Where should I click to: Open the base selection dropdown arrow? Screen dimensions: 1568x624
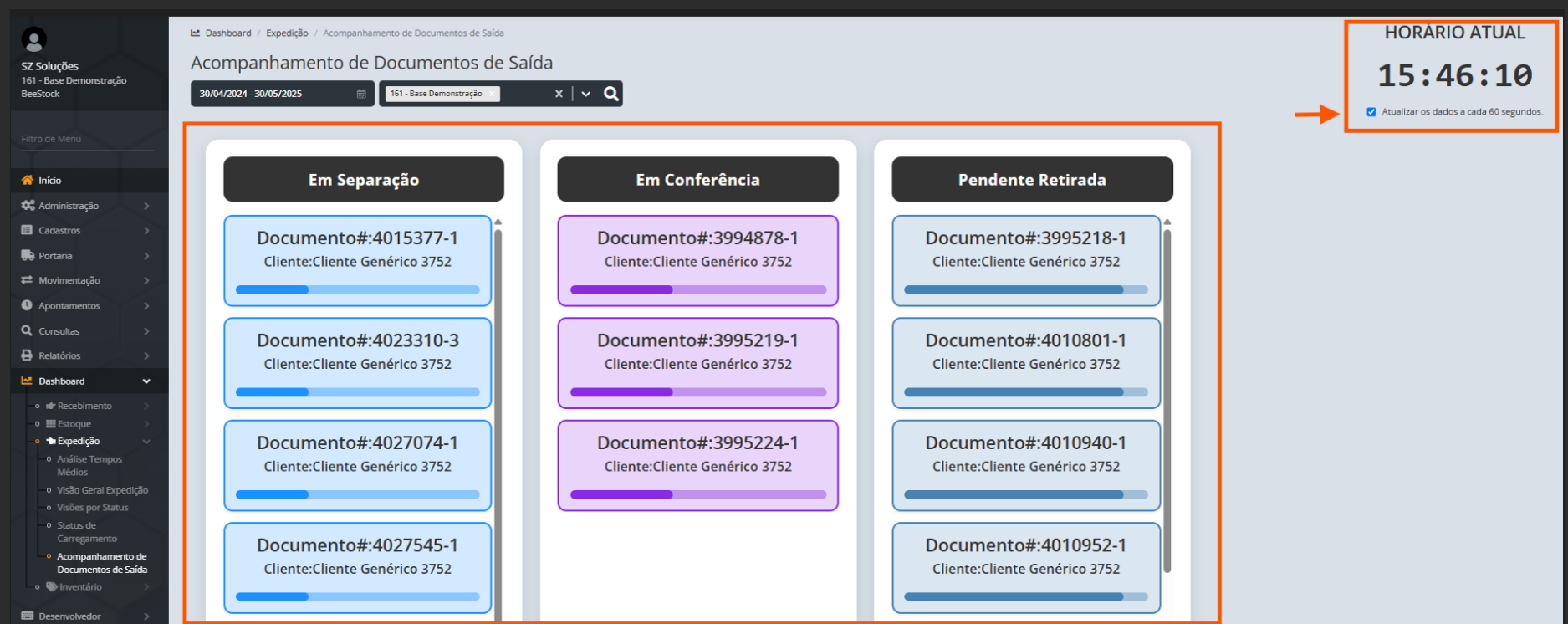[x=586, y=94]
